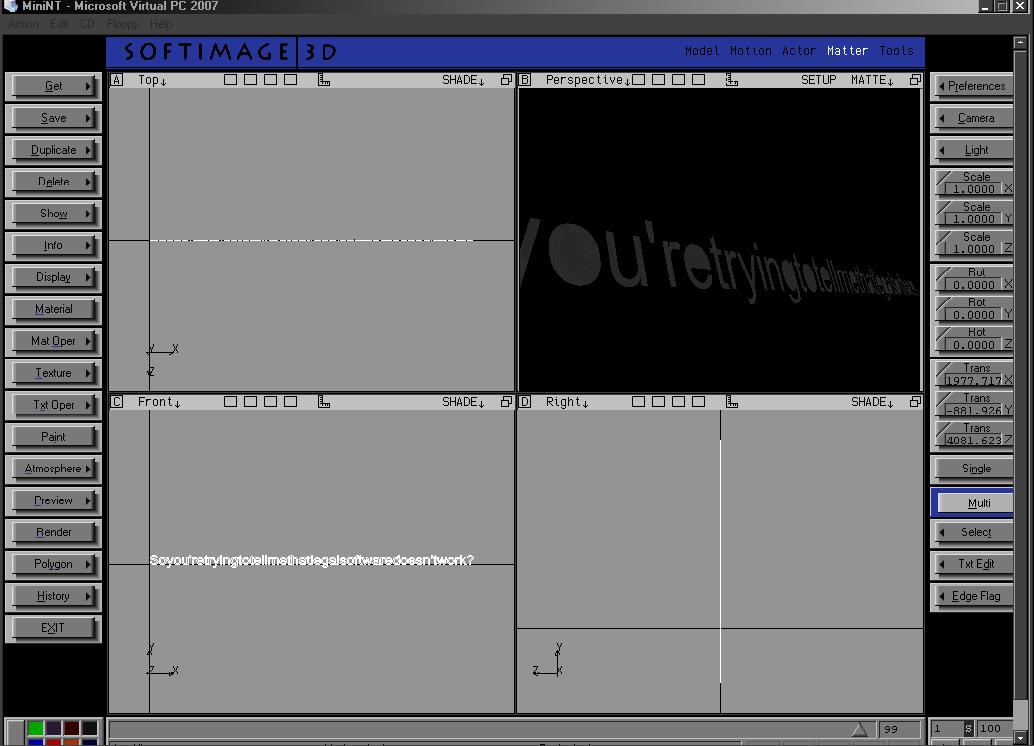
Task: Click the ruler icon in Right viewport header
Action: pos(732,402)
